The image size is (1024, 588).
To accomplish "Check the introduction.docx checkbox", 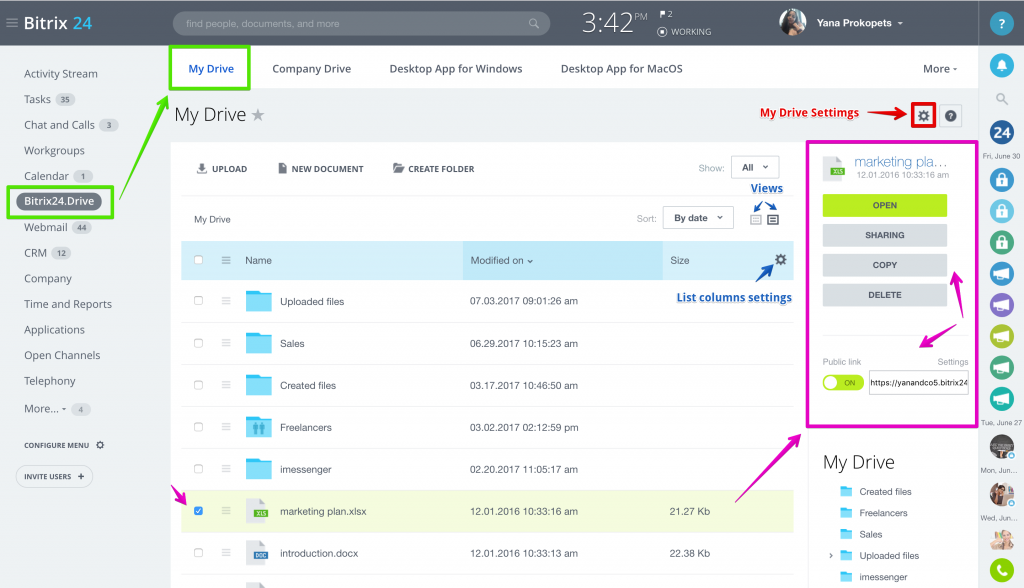I will click(x=199, y=553).
